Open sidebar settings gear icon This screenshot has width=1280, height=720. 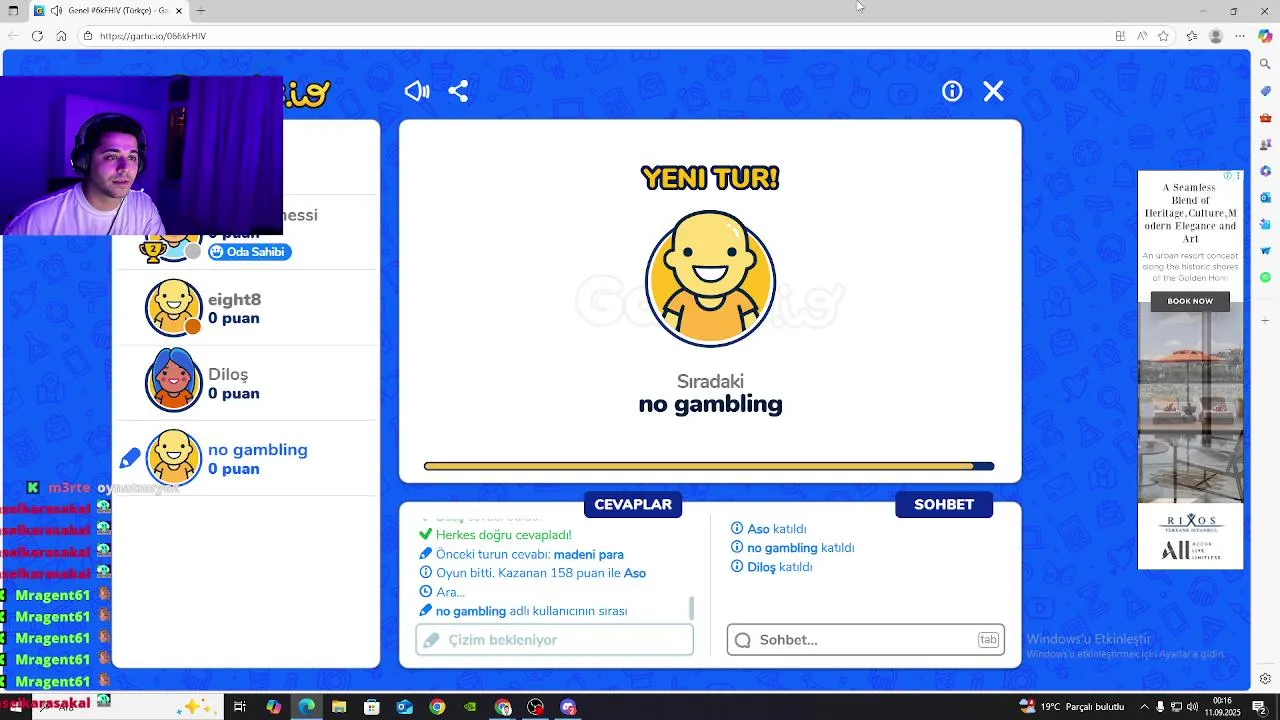point(1265,679)
